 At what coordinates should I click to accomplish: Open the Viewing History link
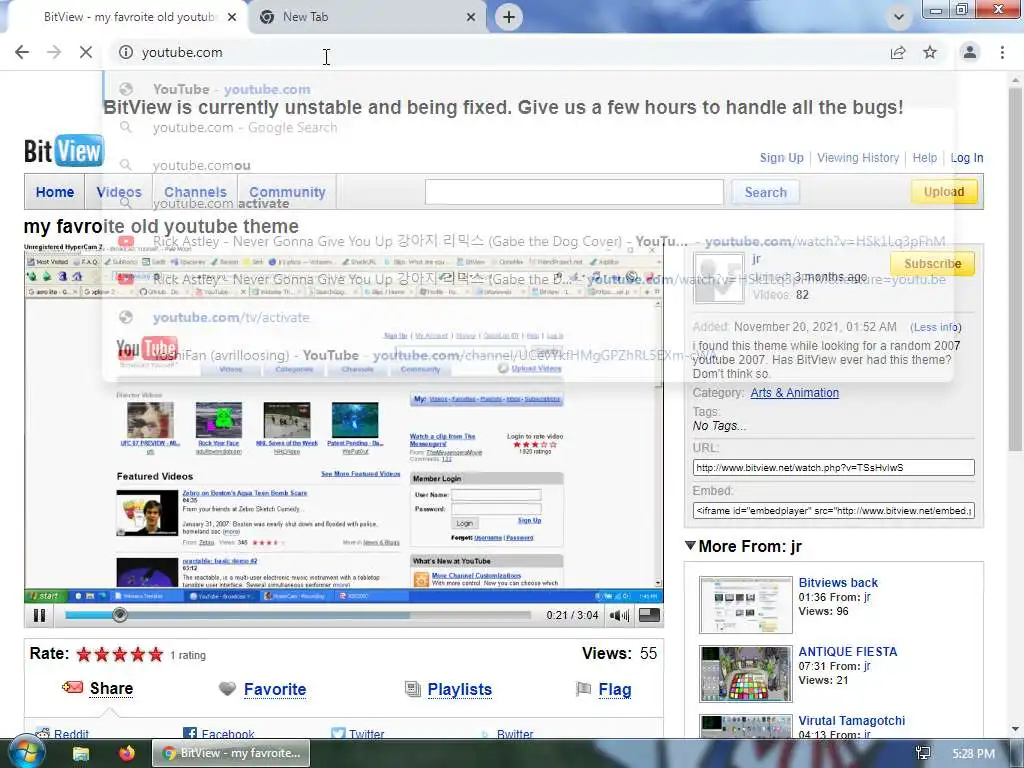(858, 157)
